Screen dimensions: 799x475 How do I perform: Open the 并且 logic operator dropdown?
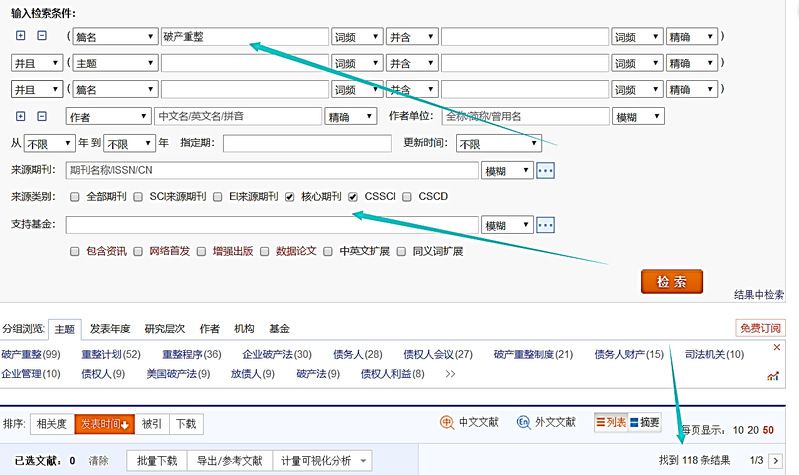click(35, 64)
